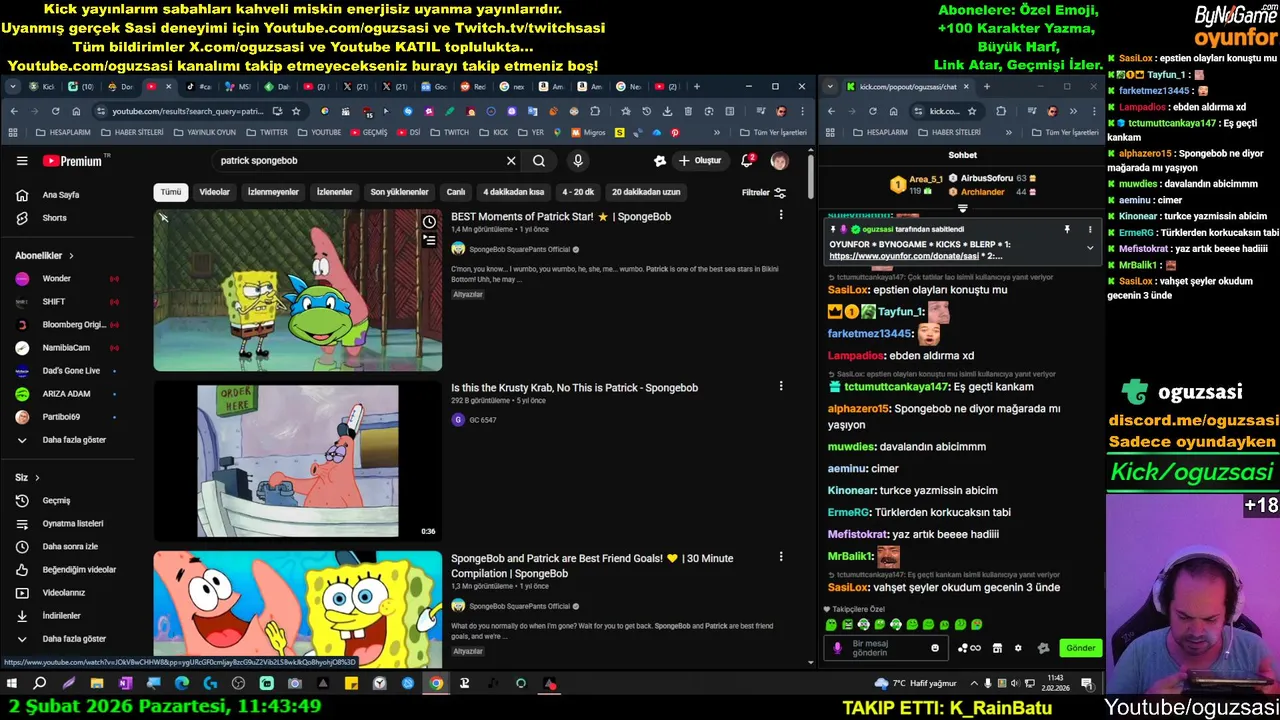
Task: Open the YouTube account avatar menu
Action: (x=779, y=161)
